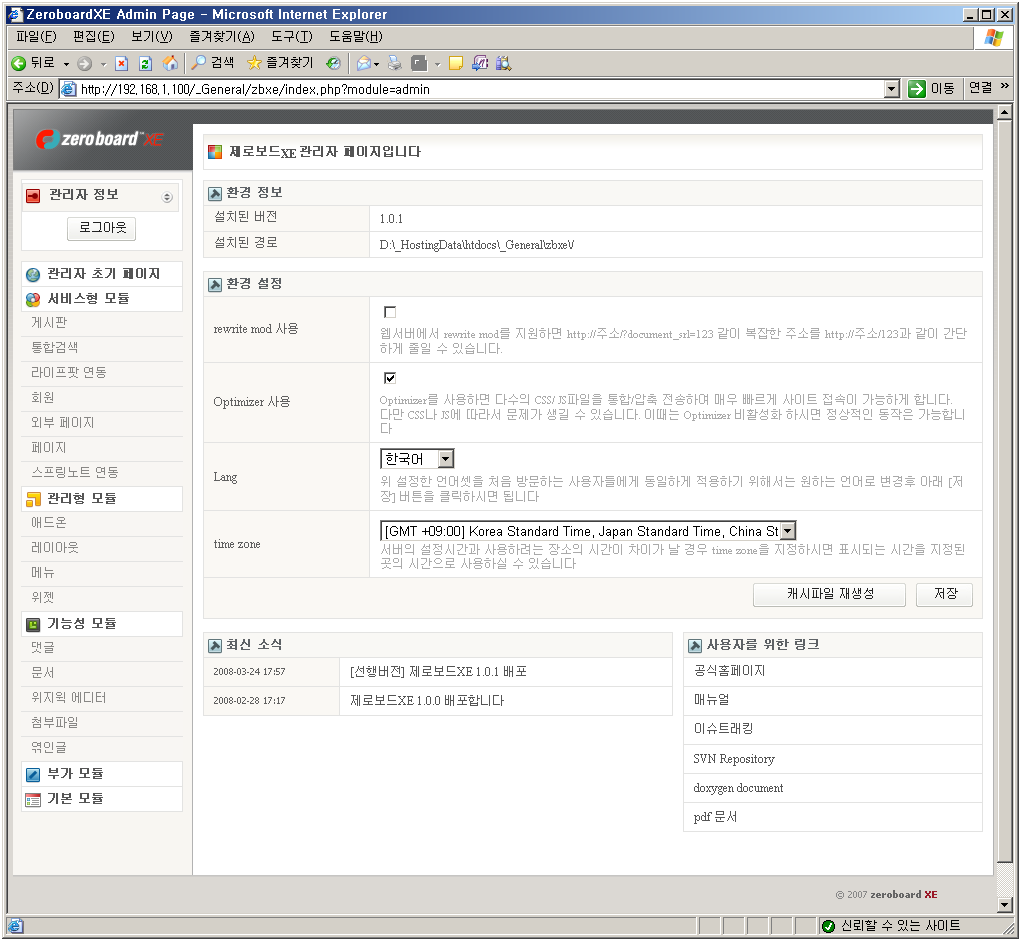Open the Search (검색) toolbar button

click(x=213, y=63)
